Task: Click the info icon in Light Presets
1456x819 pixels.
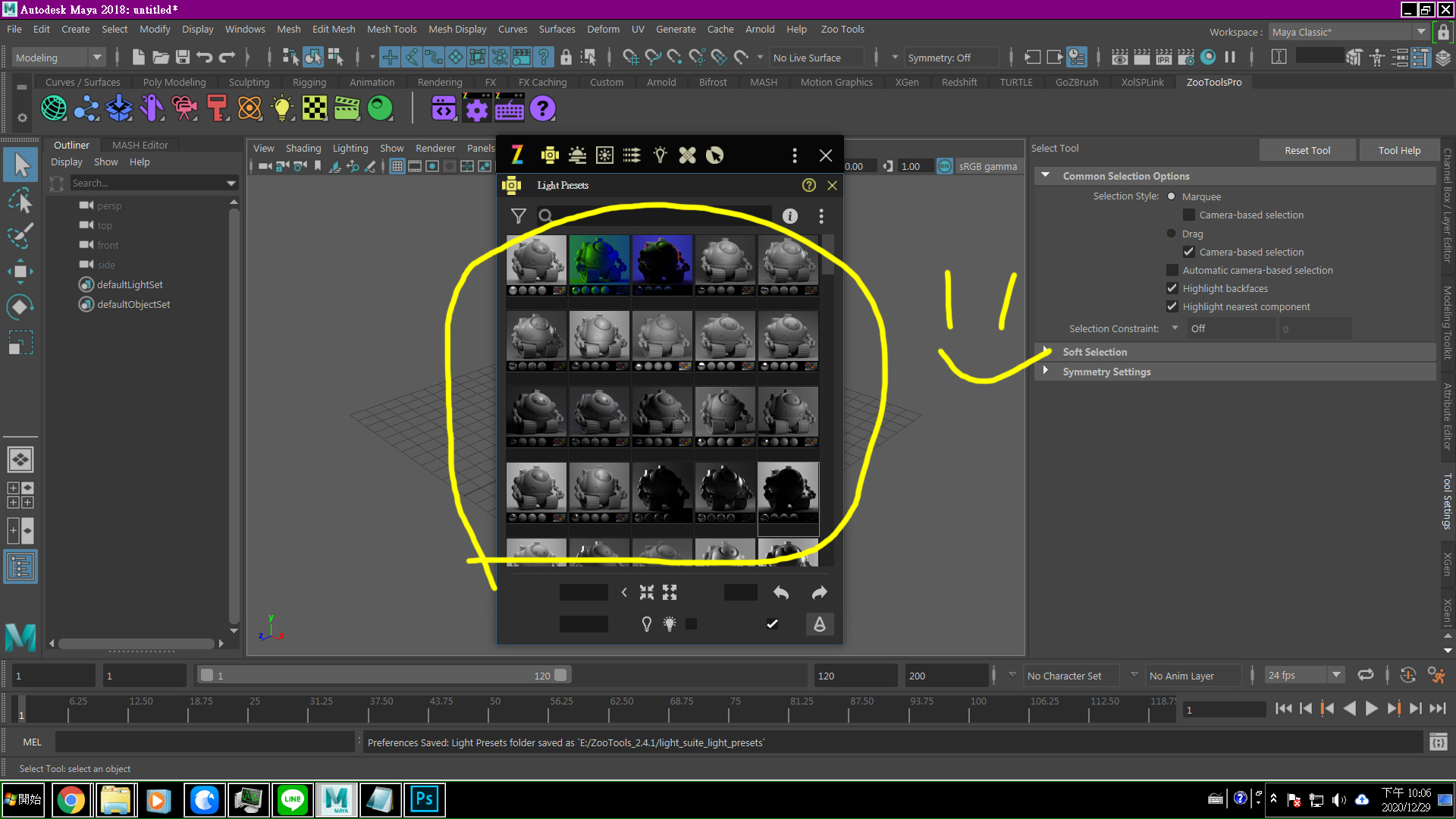Action: [789, 216]
